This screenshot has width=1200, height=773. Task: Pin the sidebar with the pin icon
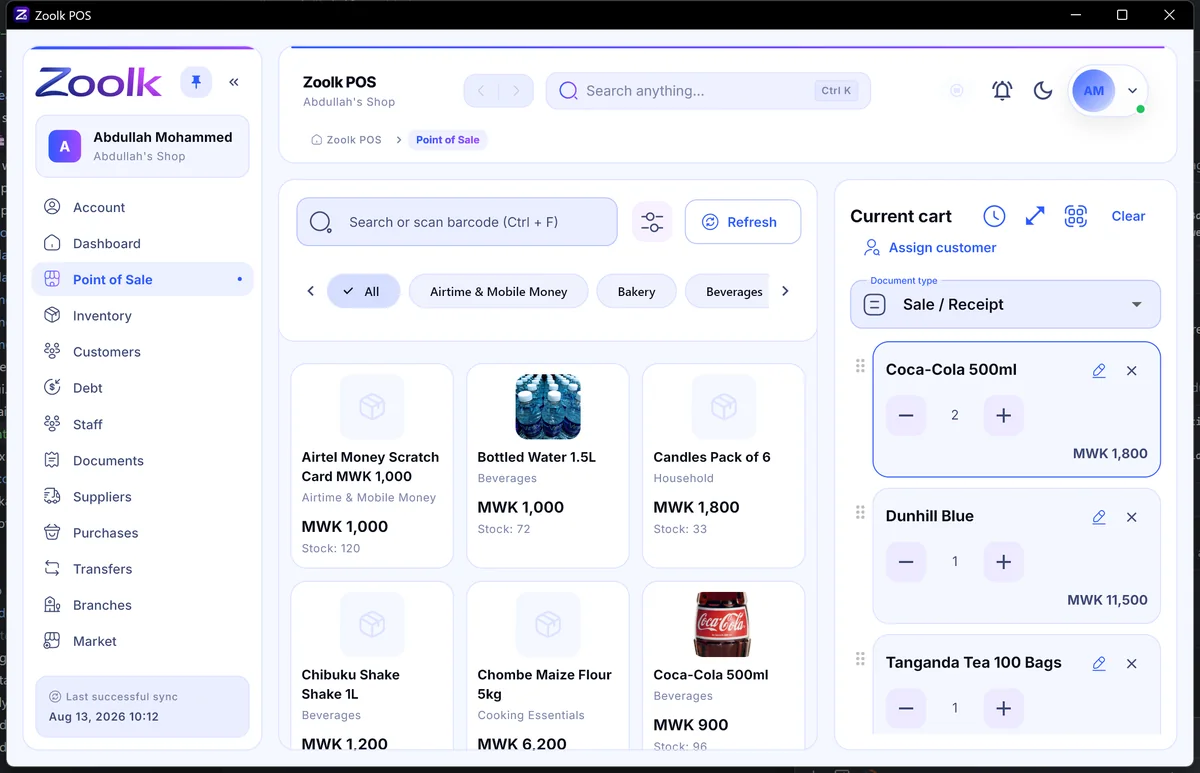tap(196, 82)
